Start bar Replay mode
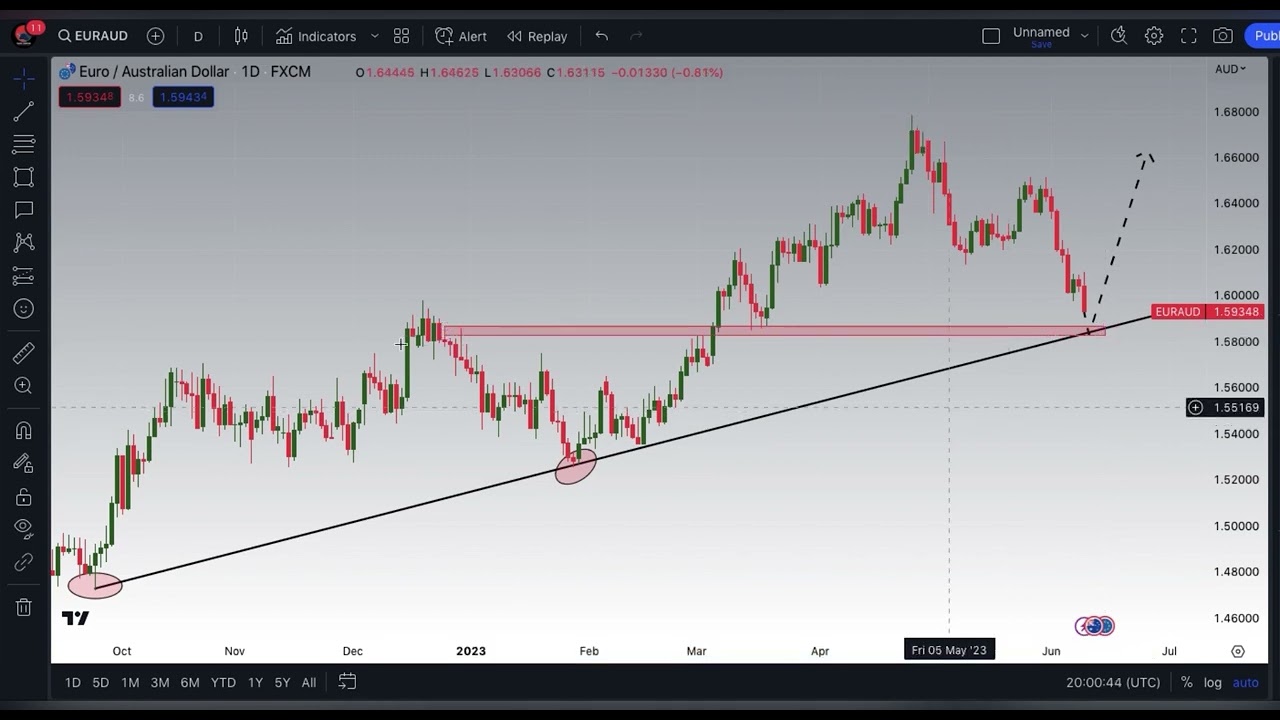Image resolution: width=1280 pixels, height=720 pixels. point(537,36)
